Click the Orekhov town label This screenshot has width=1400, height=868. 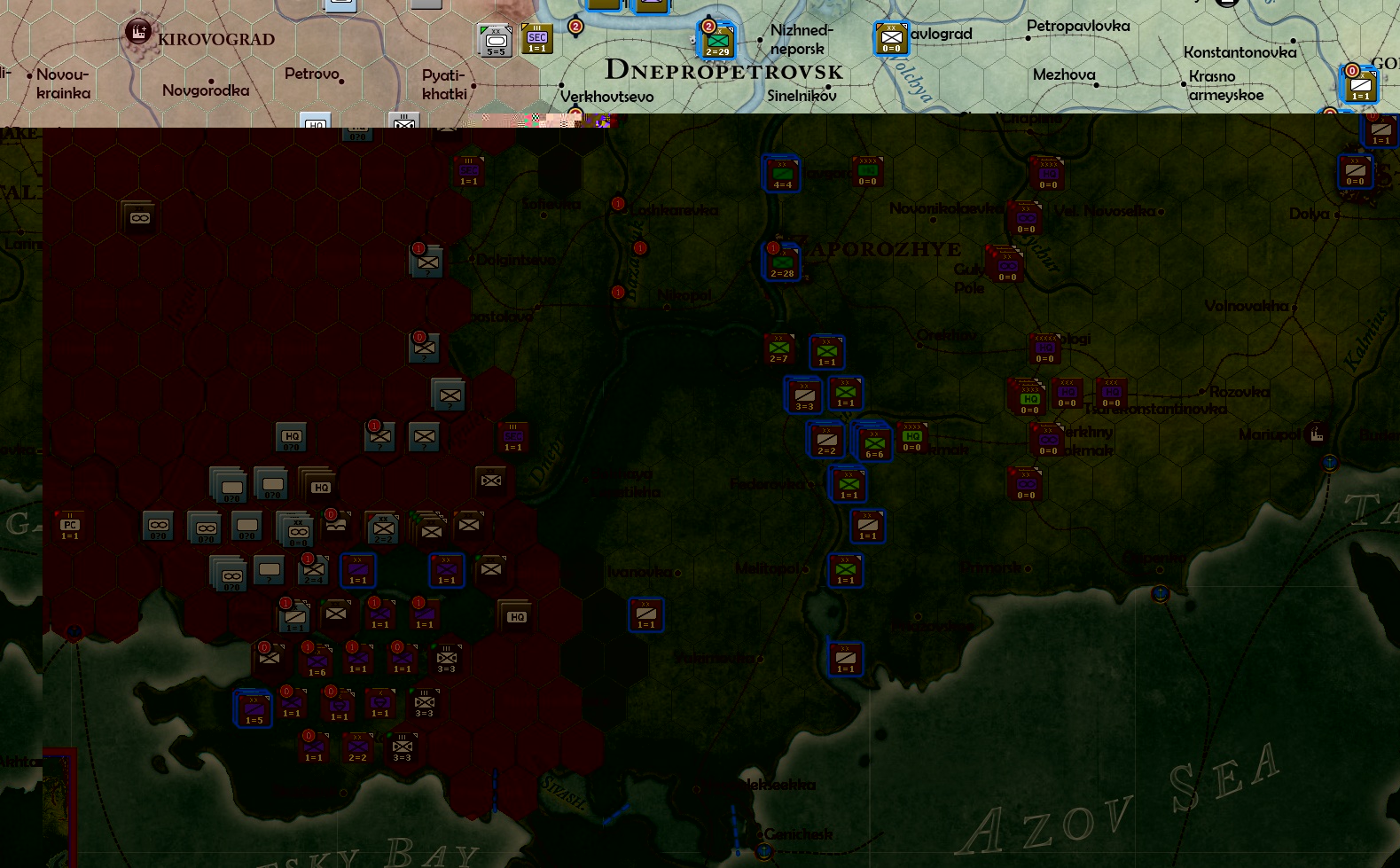click(x=948, y=335)
